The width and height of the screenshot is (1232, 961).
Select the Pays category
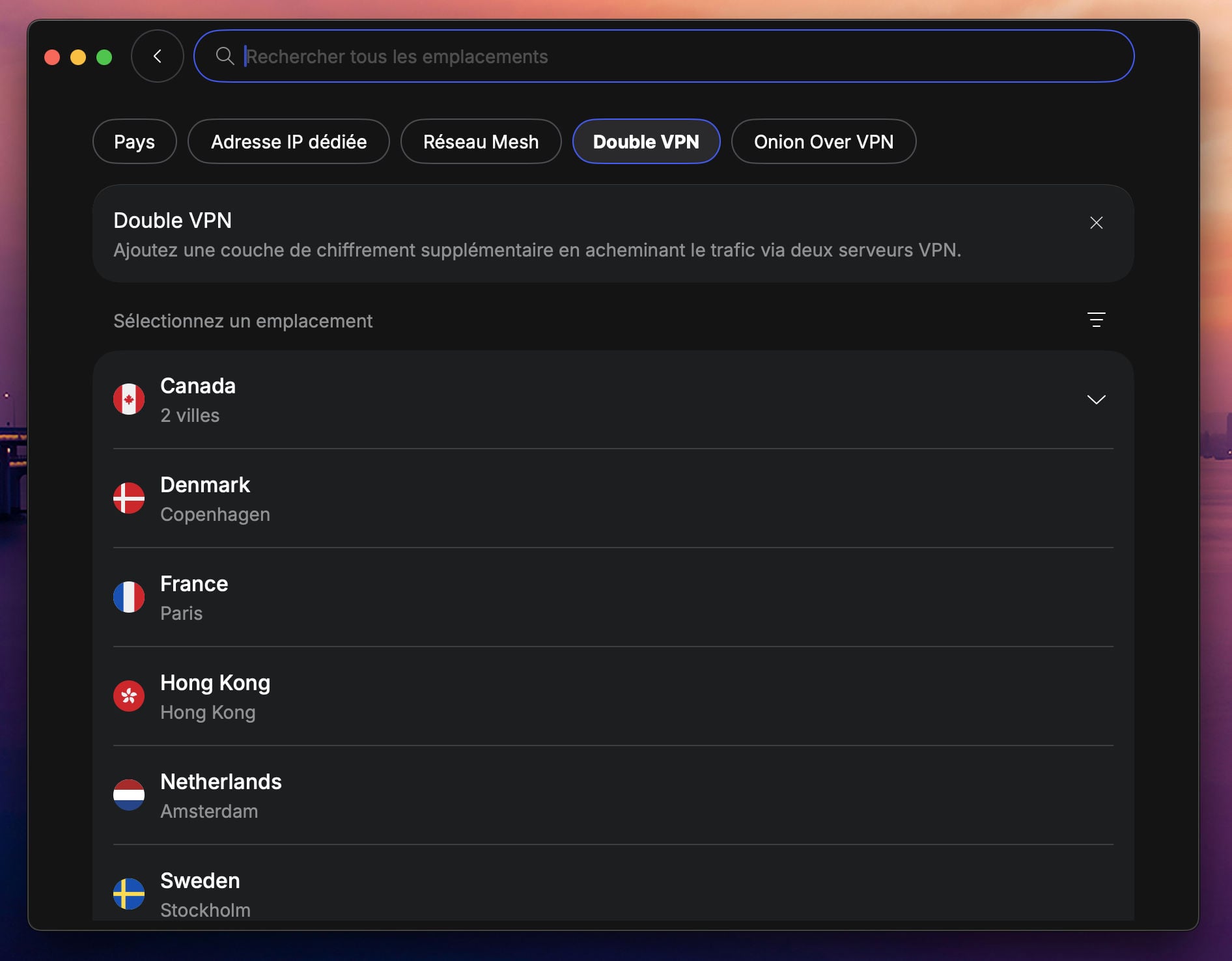tap(134, 141)
